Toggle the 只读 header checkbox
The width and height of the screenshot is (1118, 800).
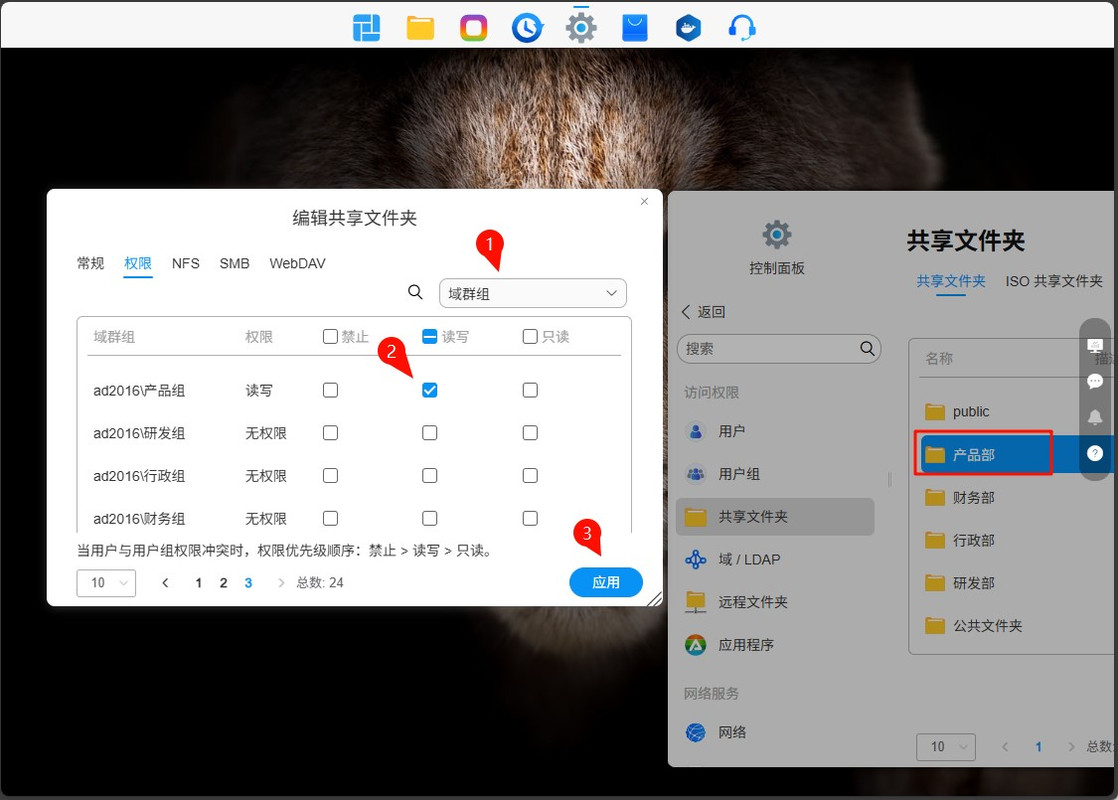tap(530, 337)
